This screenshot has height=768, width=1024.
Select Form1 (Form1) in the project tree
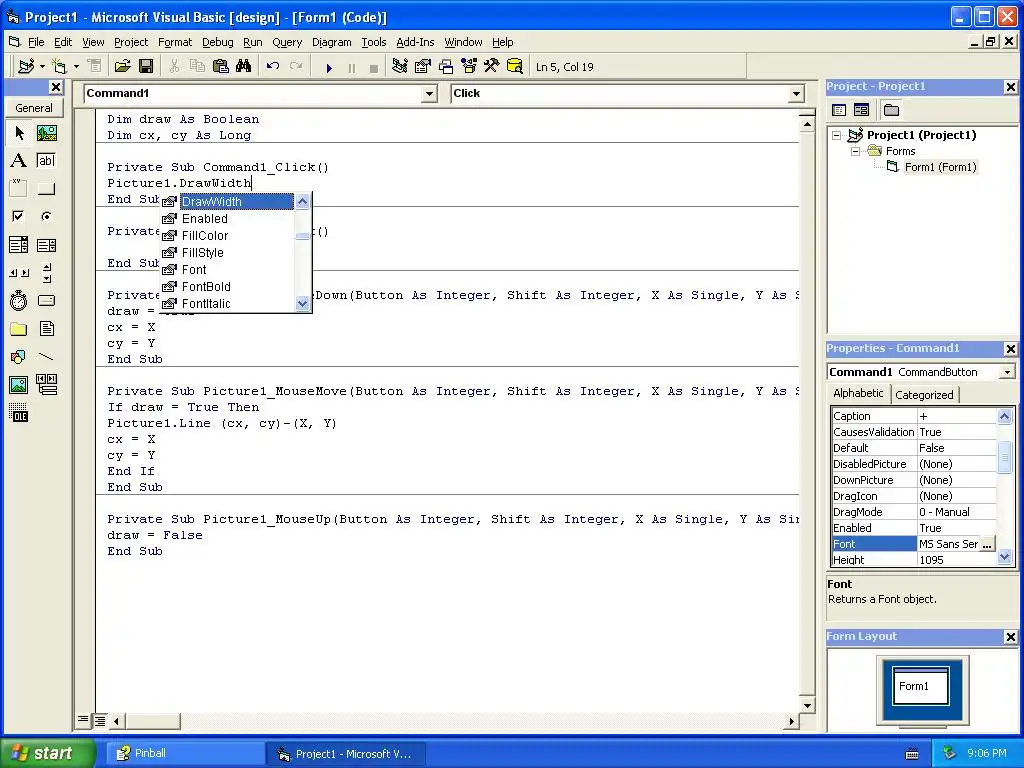click(x=940, y=167)
